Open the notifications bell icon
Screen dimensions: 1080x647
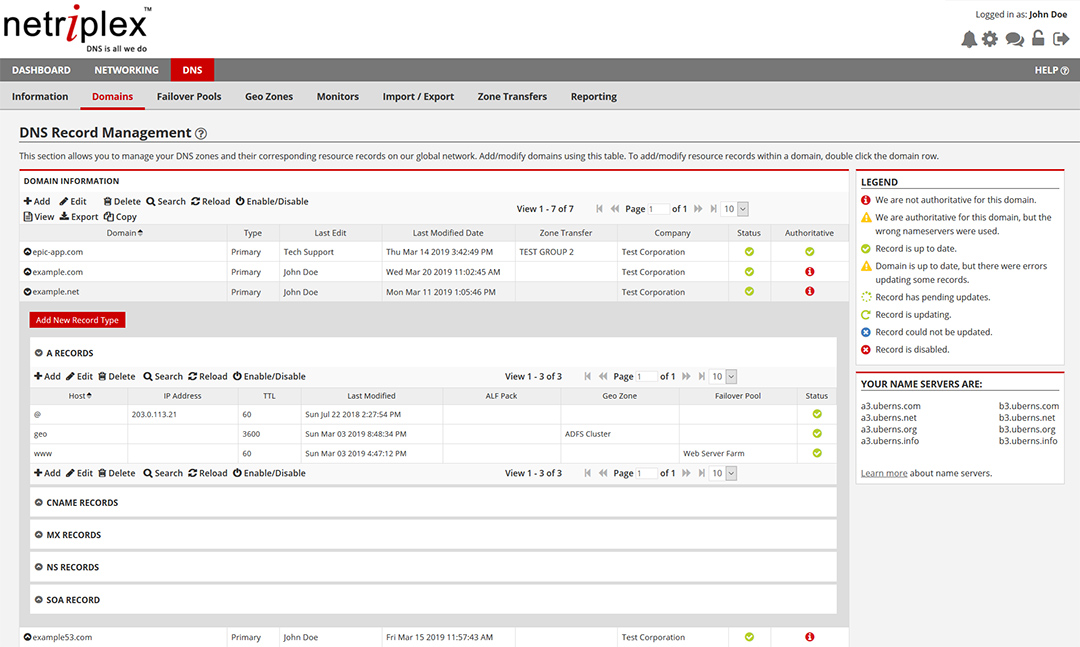pos(969,39)
